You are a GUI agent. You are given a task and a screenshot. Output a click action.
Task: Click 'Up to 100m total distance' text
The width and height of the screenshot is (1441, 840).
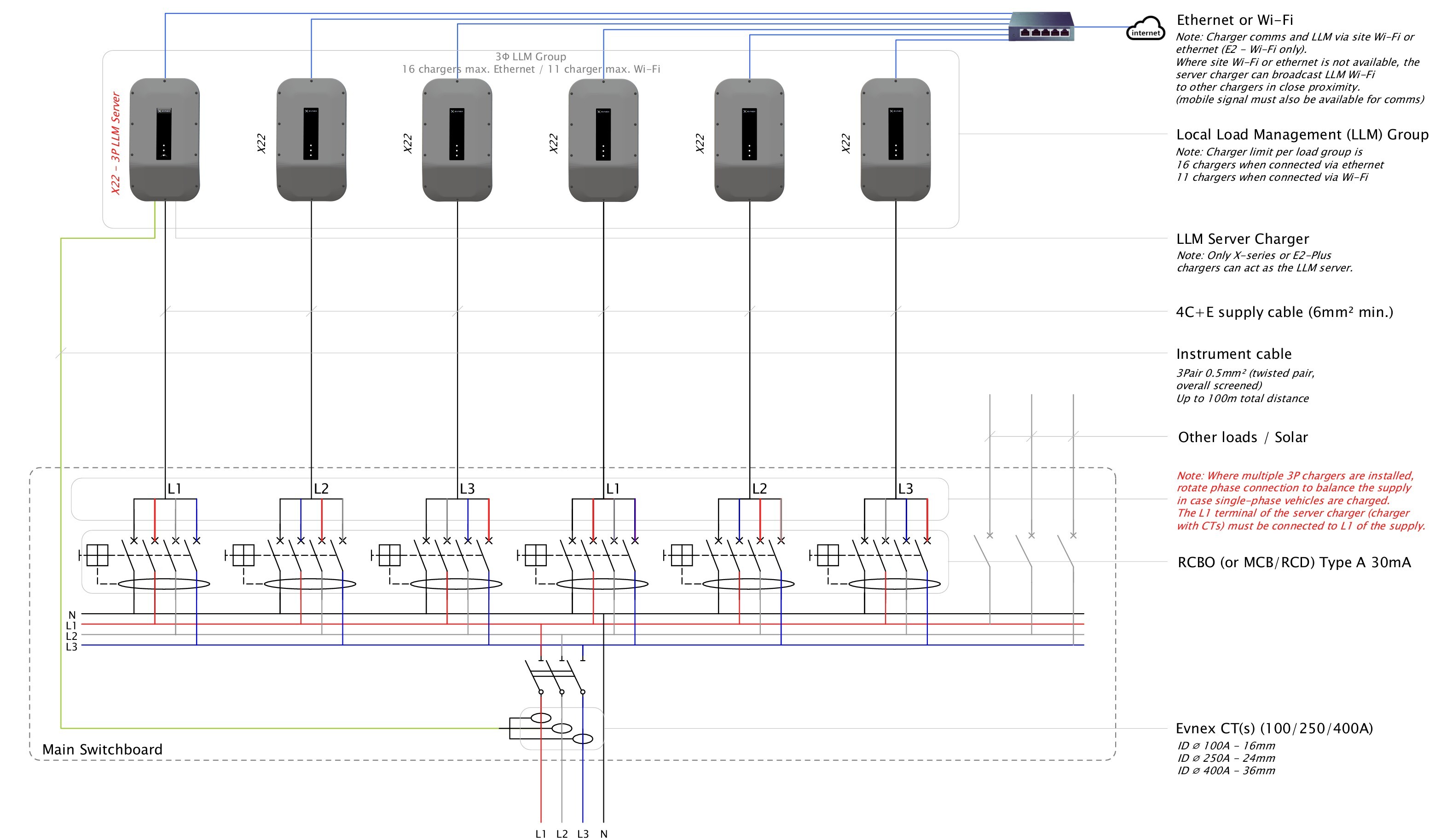coord(1242,398)
